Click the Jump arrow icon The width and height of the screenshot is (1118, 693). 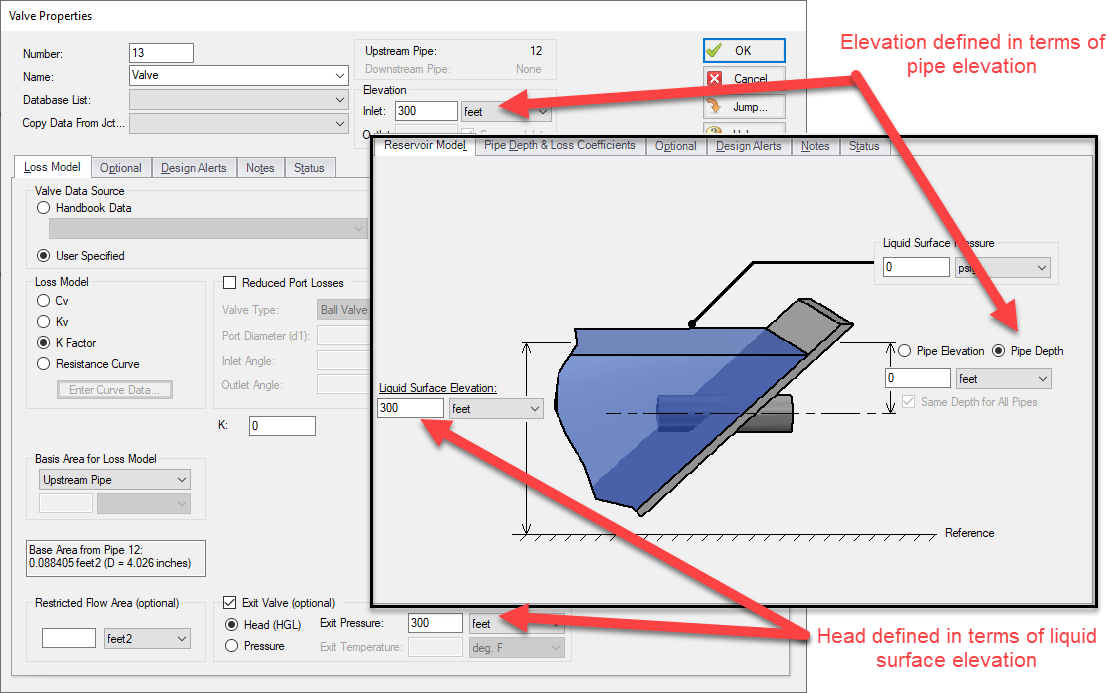713,107
